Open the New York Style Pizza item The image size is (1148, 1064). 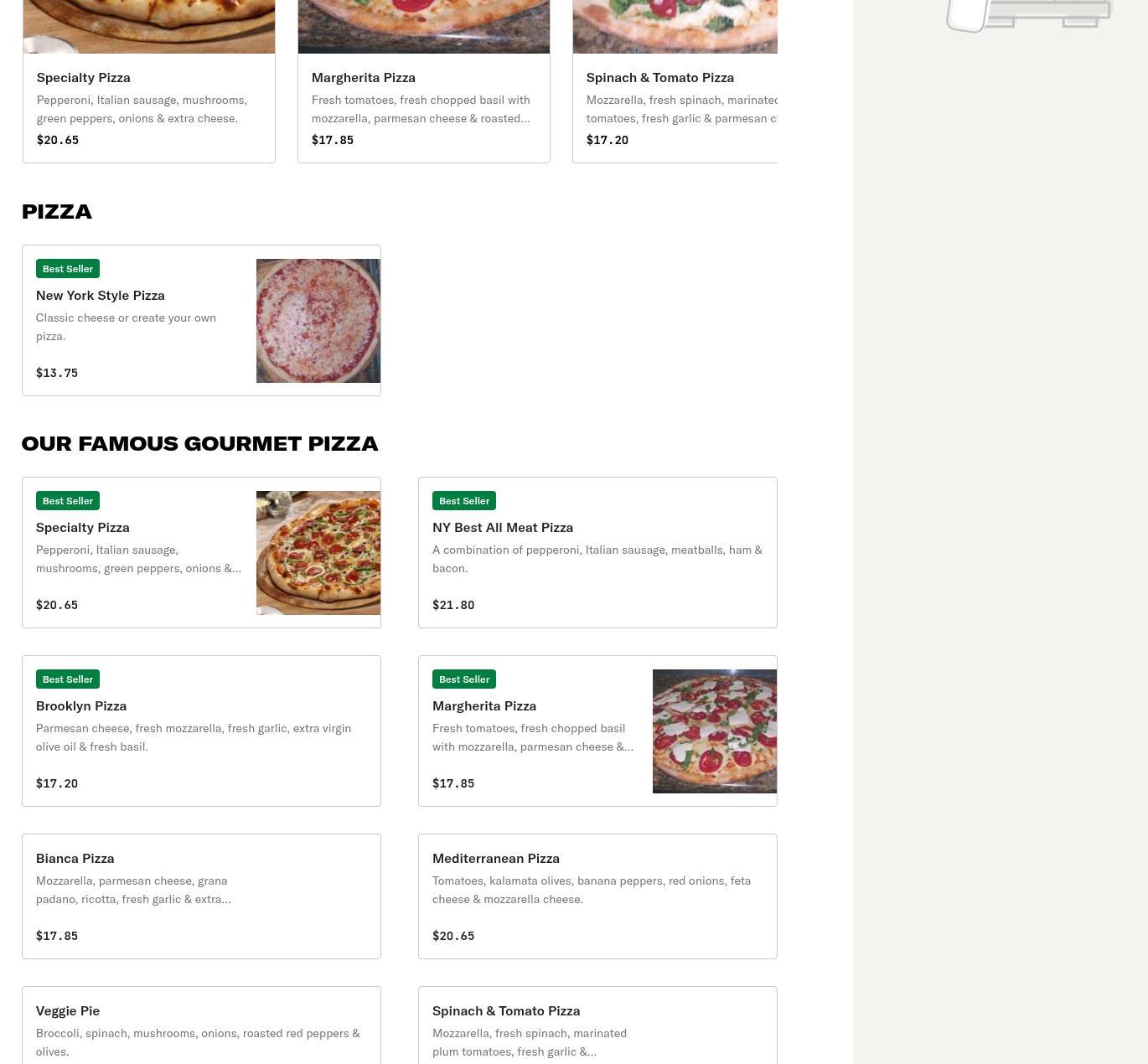201,320
